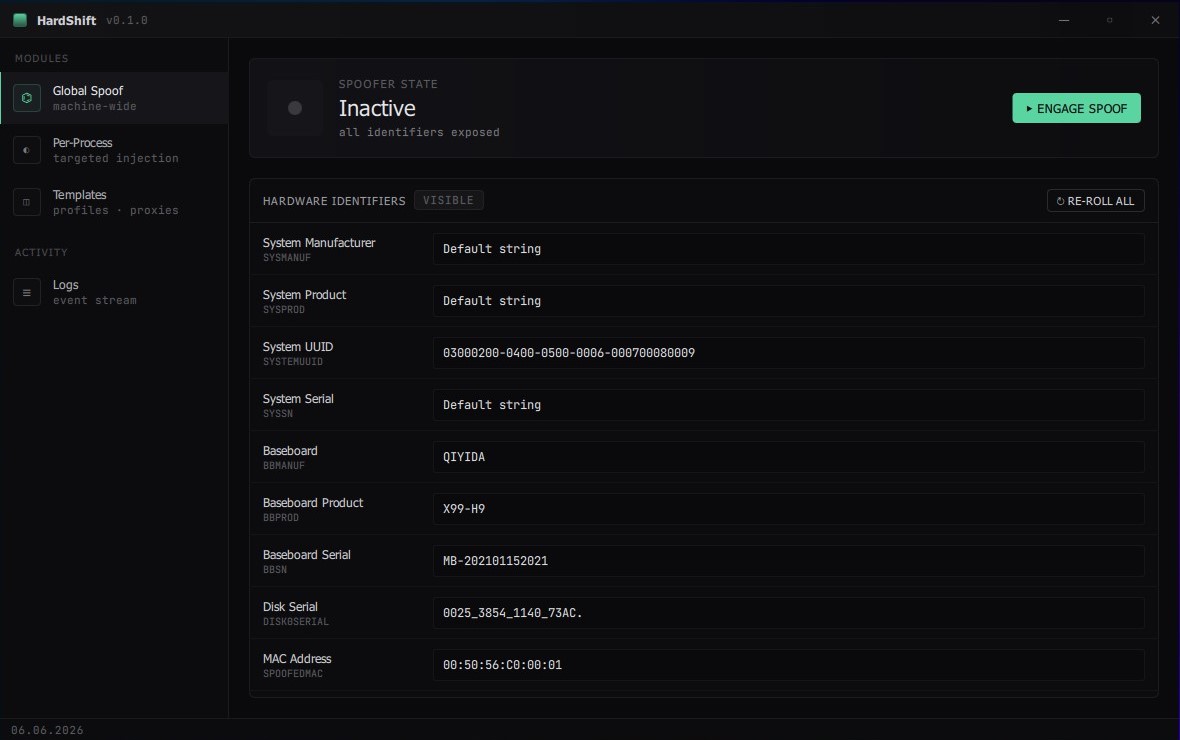Click the "Baseboard Product" label

tap(313, 502)
